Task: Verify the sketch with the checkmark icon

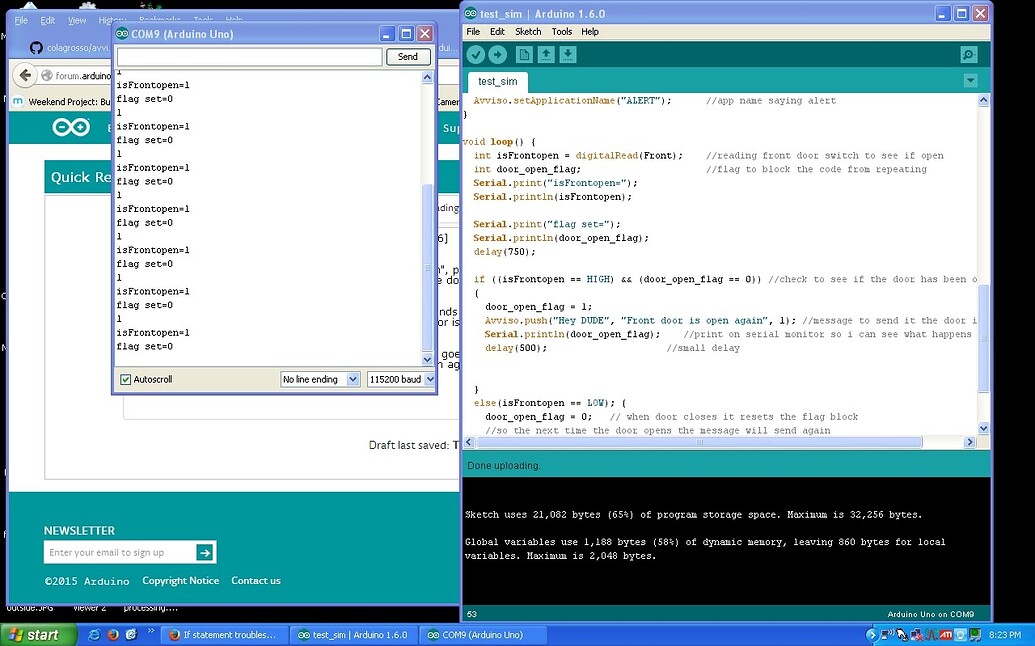Action: point(475,55)
